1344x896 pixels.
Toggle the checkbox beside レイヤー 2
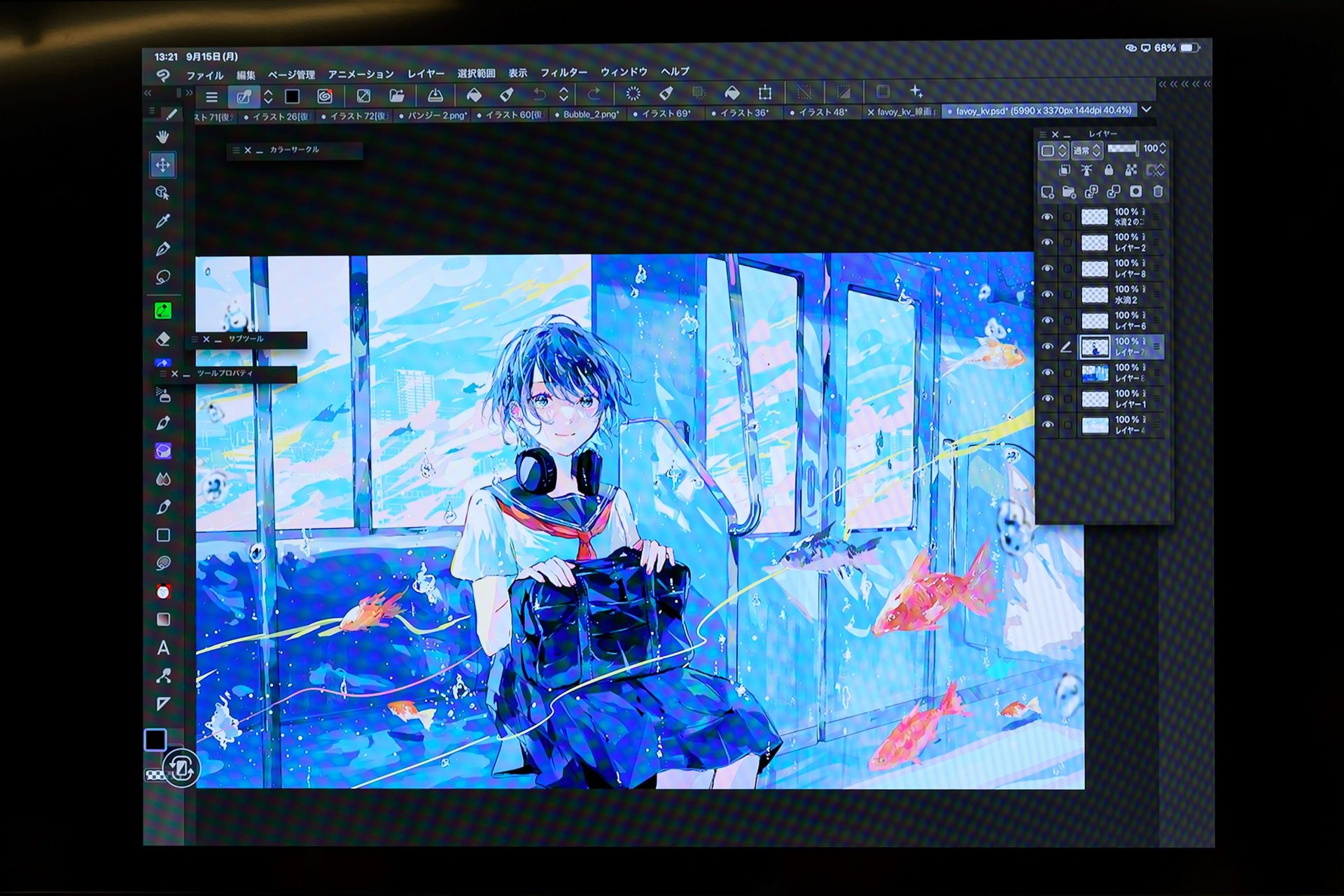point(1067,243)
